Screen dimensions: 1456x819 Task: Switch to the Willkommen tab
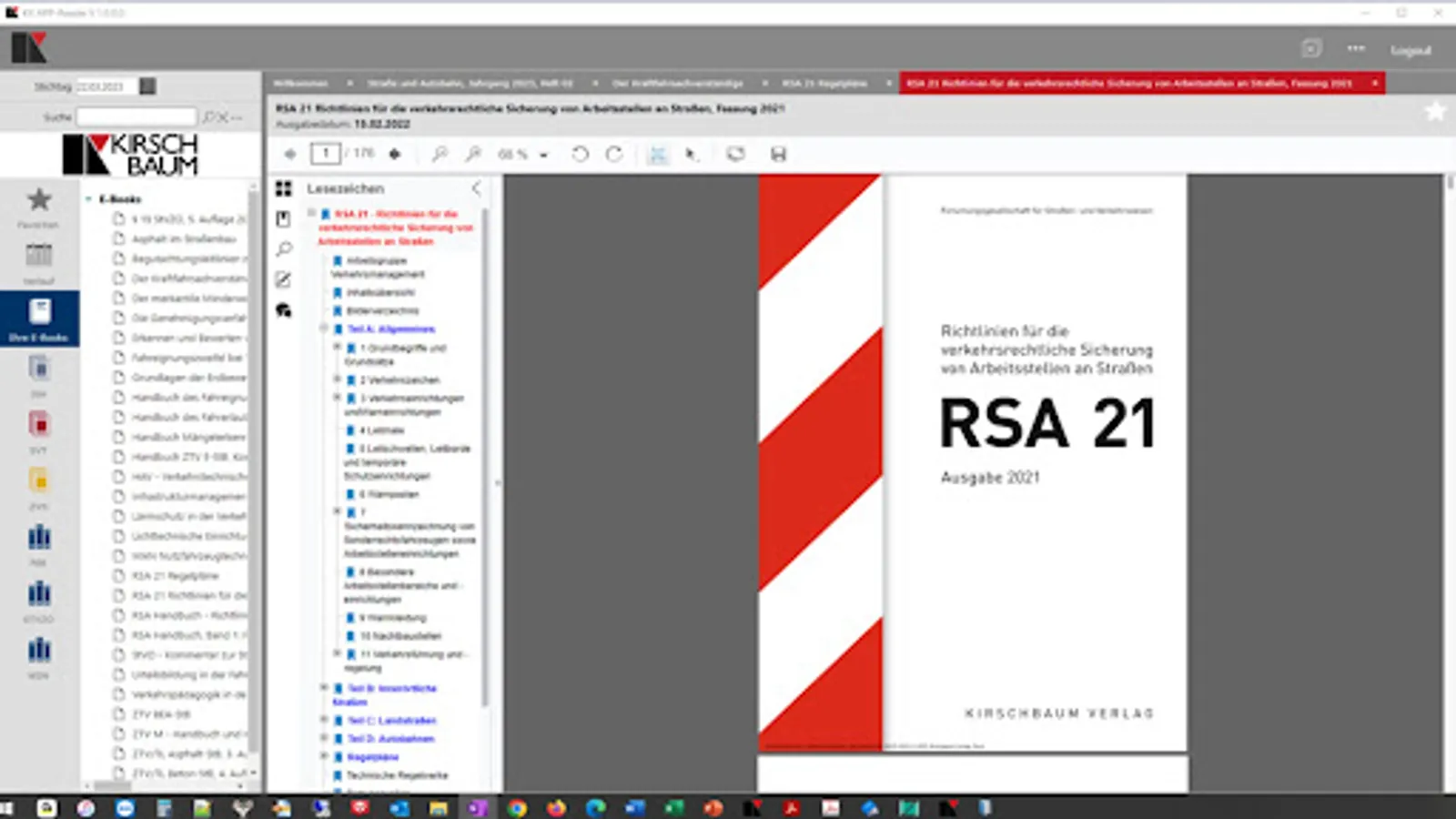point(301,83)
